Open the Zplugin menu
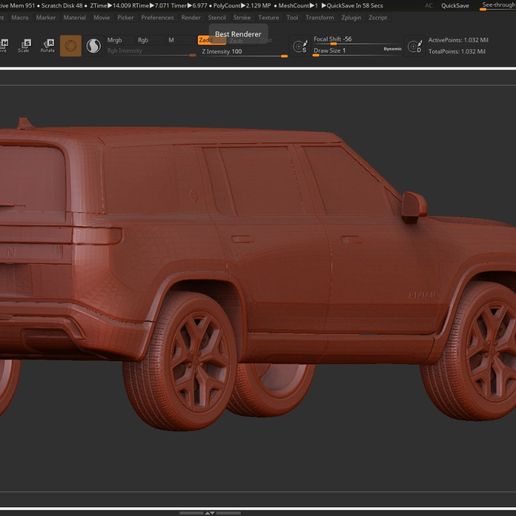This screenshot has width=516, height=516. coord(351,18)
